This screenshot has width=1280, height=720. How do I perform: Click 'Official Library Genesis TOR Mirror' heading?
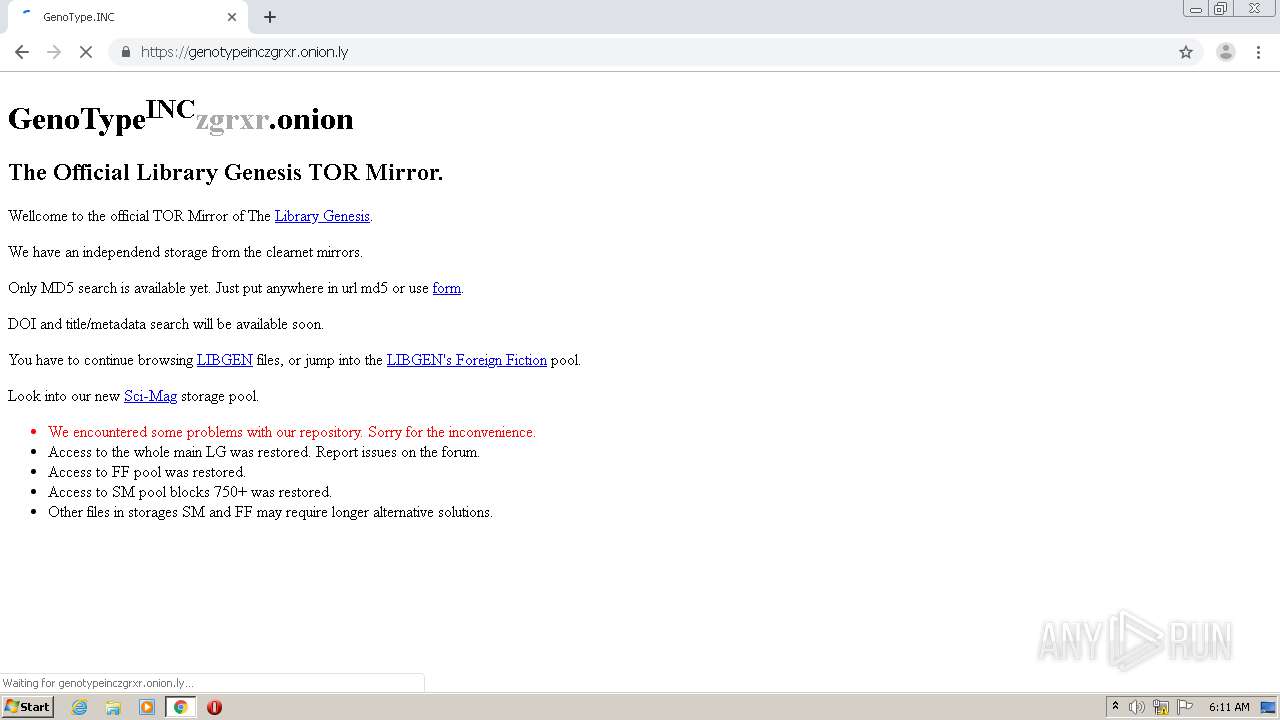coord(226,172)
